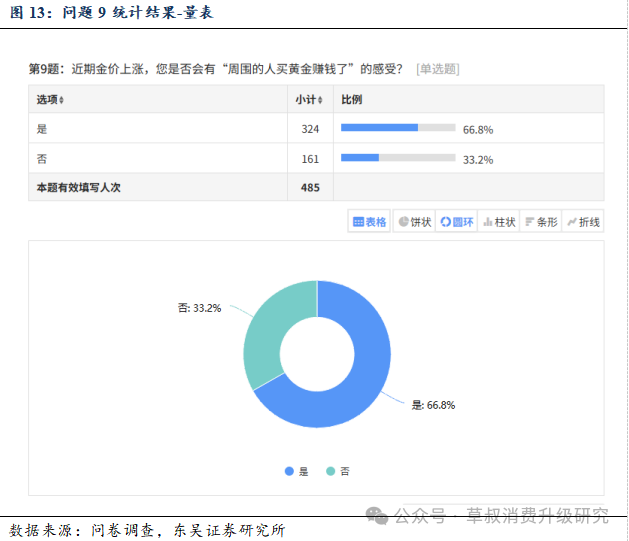Click the 66.8% text in the table

point(478,130)
